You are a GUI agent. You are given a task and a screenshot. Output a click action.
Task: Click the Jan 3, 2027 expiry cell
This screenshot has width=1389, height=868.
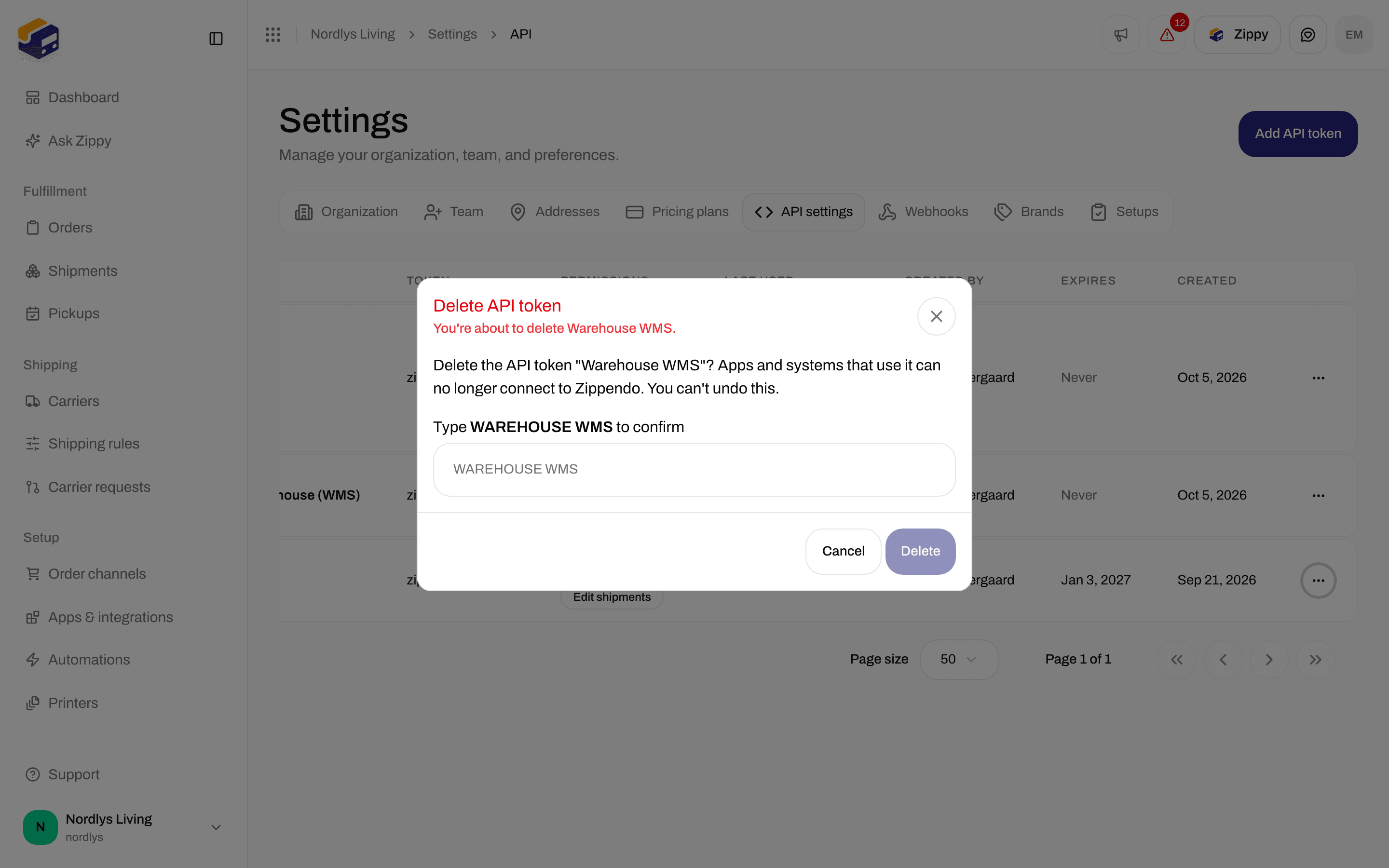(1096, 580)
